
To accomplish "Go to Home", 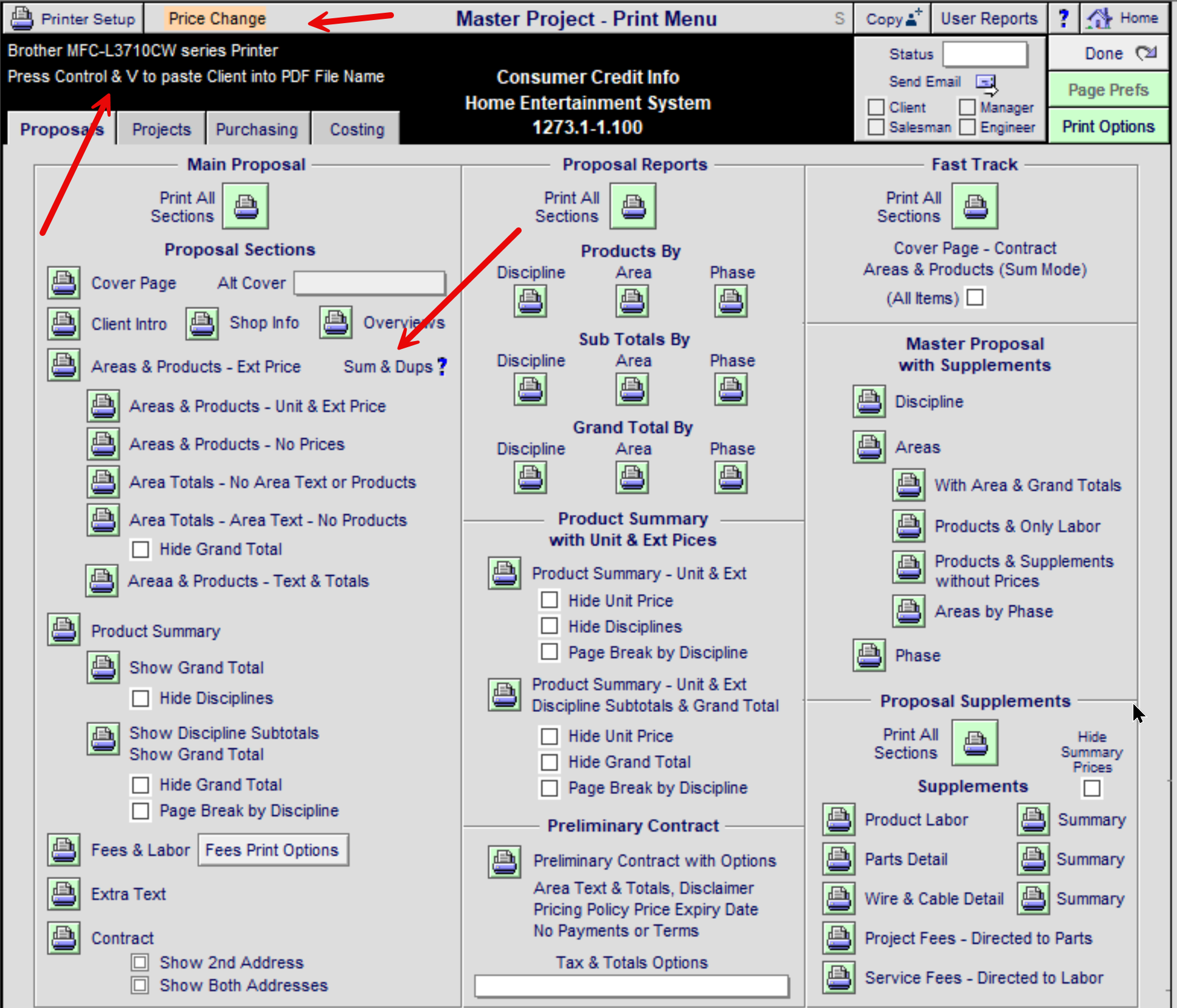I will 1125,18.
